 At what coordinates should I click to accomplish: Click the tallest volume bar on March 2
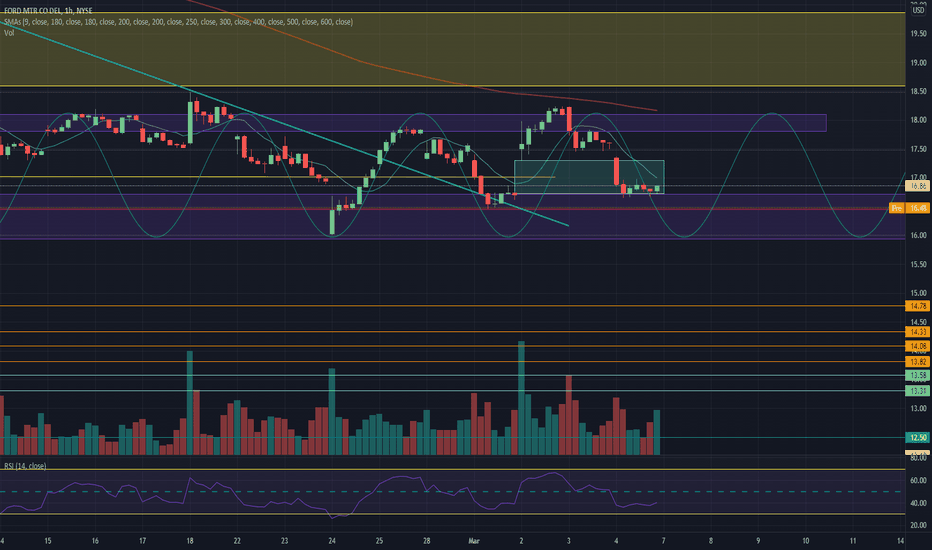(x=521, y=398)
